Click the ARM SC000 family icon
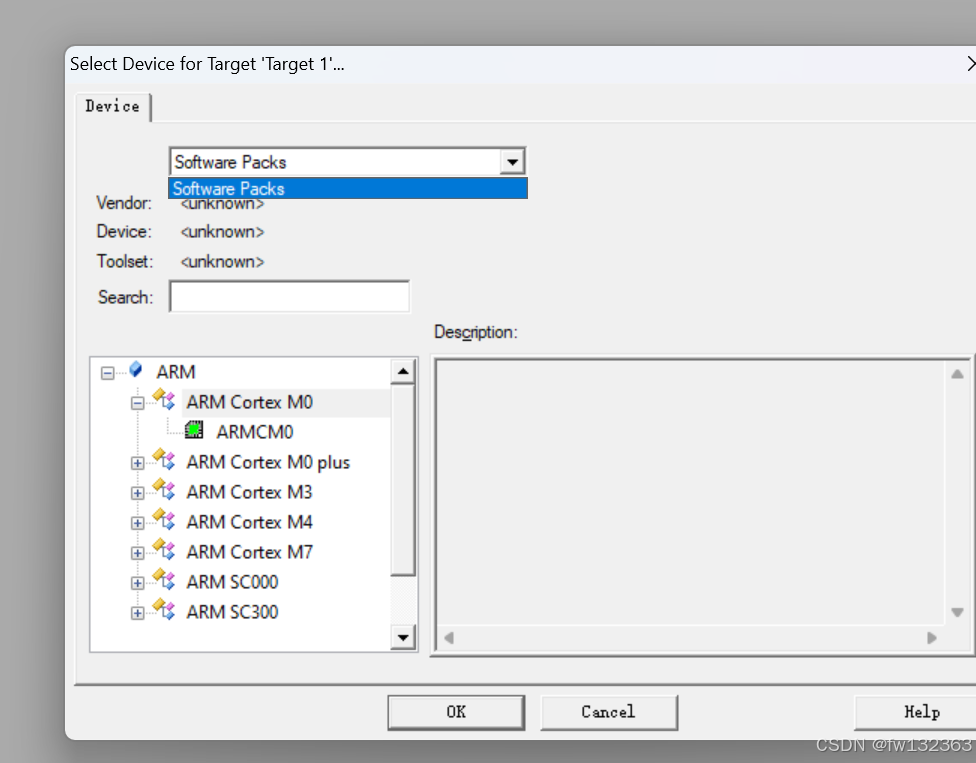 point(164,579)
